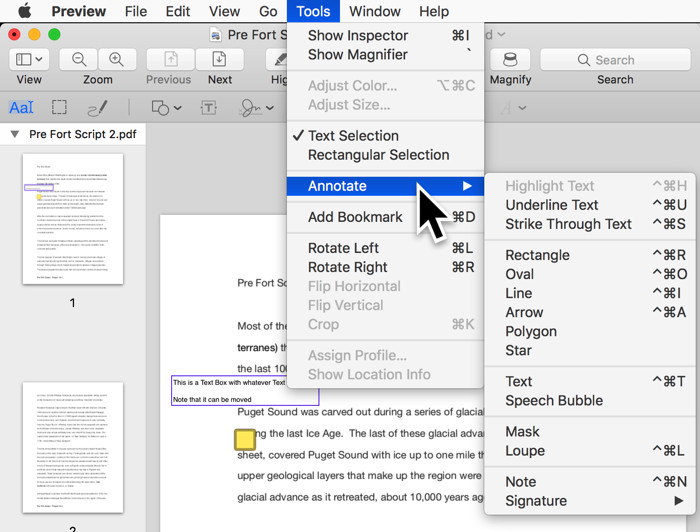Open the Help menu
The image size is (700, 532).
tap(433, 11)
